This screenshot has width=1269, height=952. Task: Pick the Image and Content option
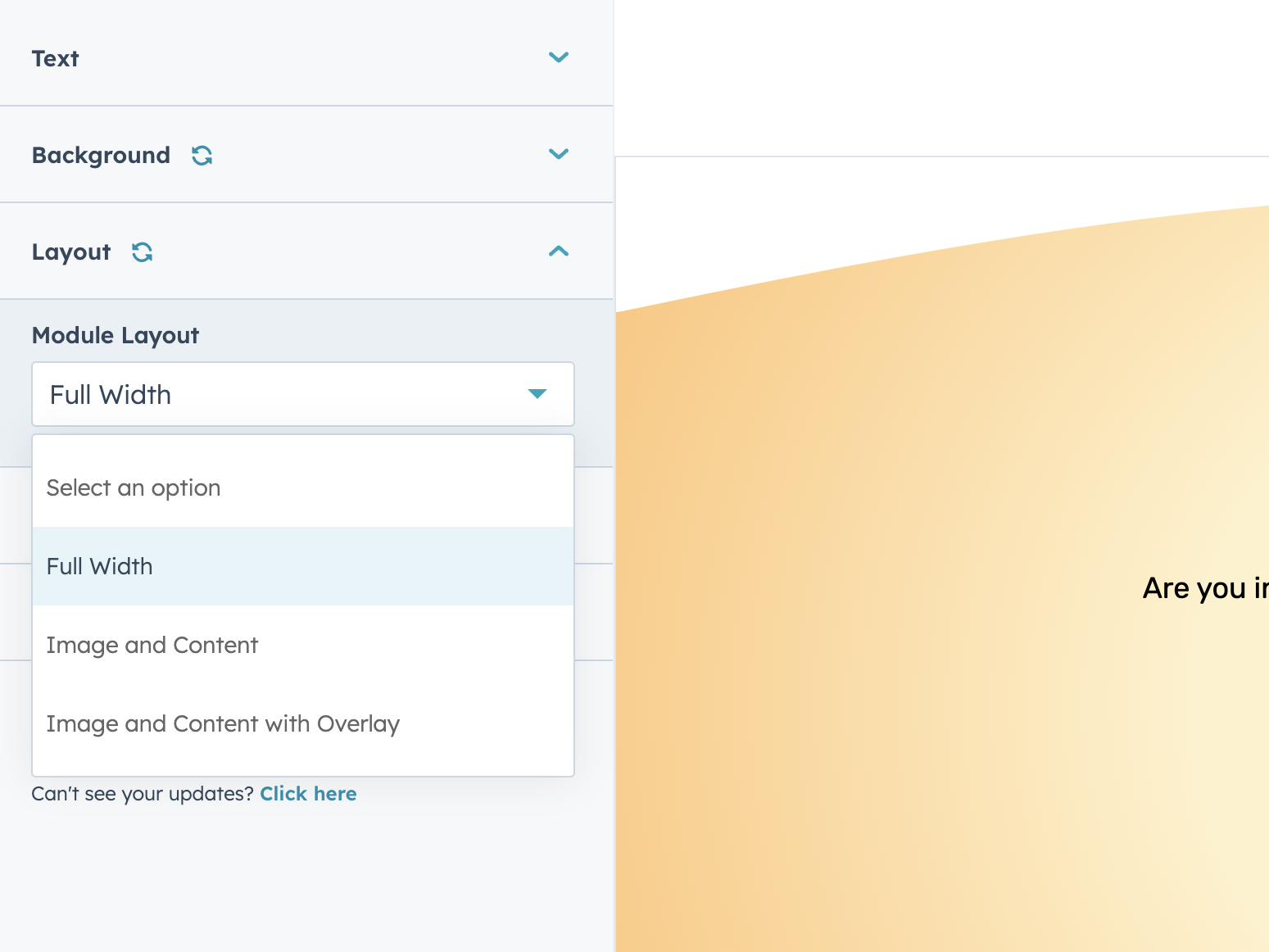pyautogui.click(x=152, y=646)
